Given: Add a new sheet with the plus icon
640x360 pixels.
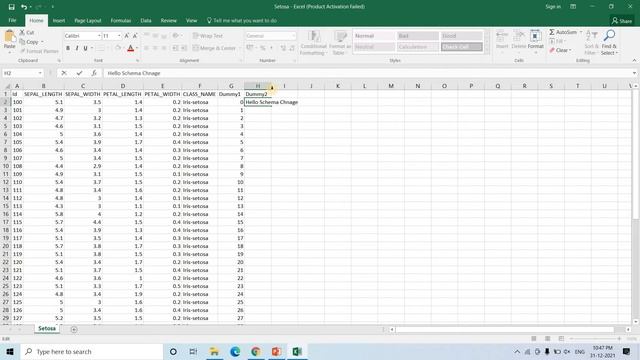Looking at the screenshot, I should coord(74,329).
